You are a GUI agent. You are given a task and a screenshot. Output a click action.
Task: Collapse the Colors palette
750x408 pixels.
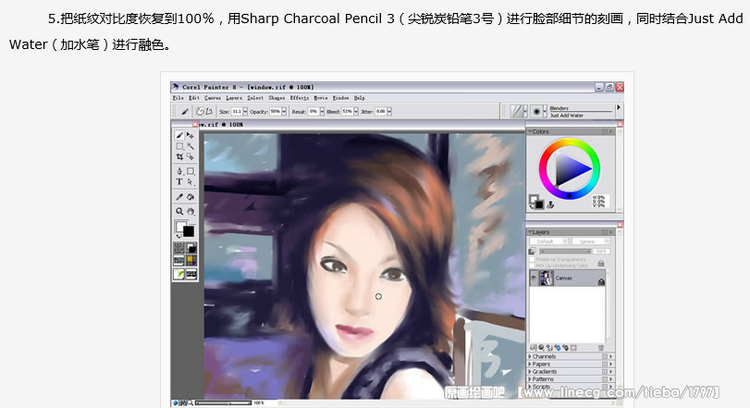tap(530, 131)
